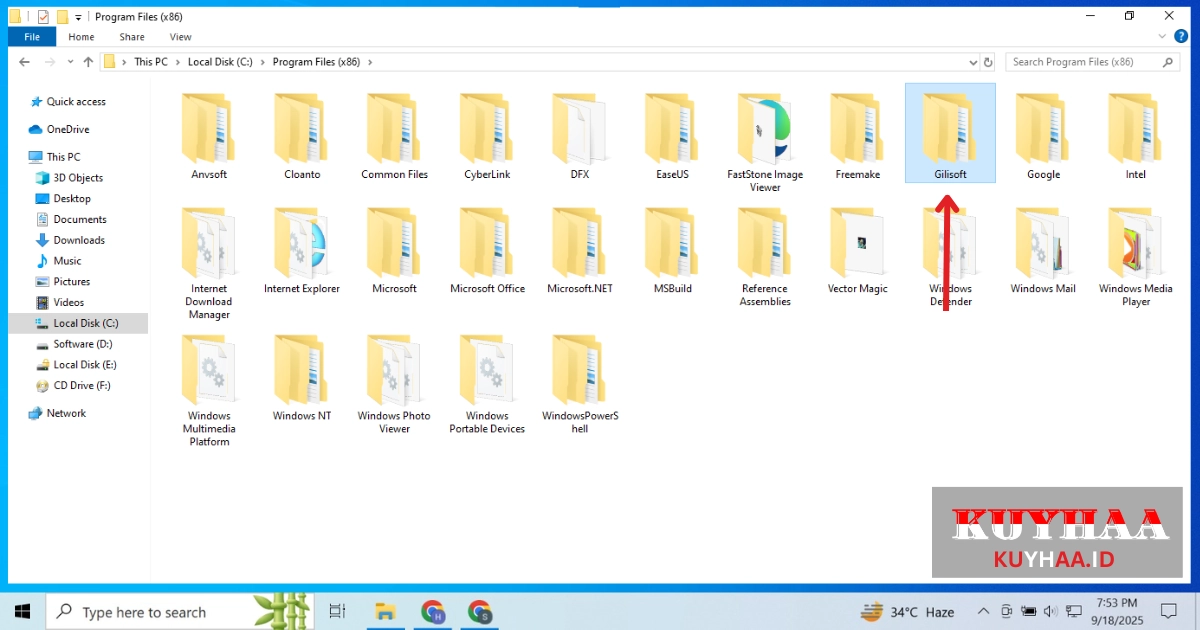Open the Windows Mail folder

(x=1043, y=251)
